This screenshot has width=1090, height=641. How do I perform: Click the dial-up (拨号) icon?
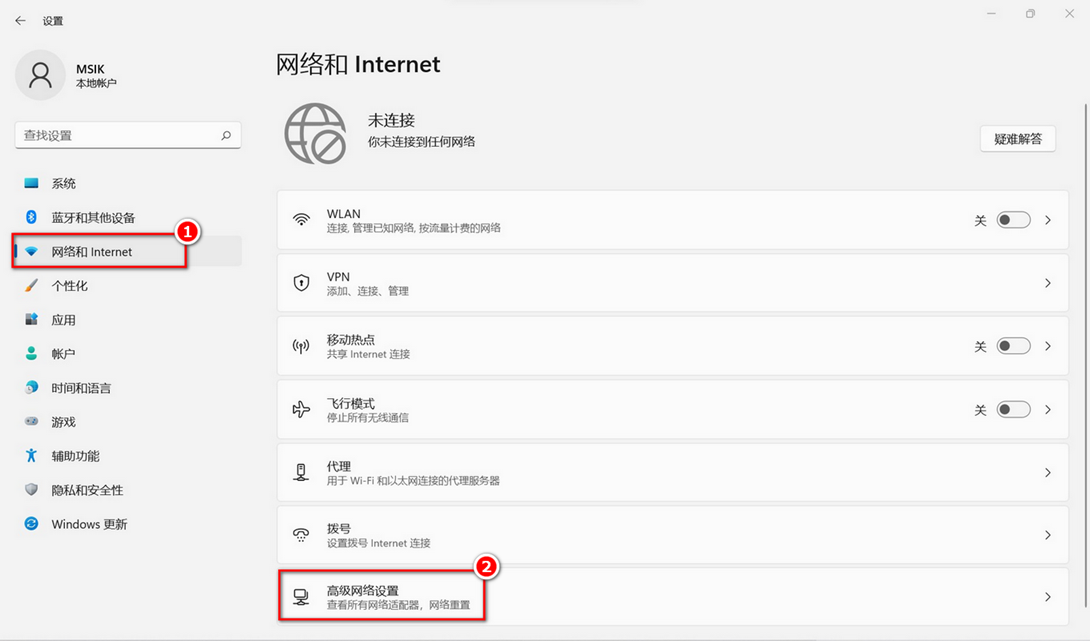click(x=301, y=535)
